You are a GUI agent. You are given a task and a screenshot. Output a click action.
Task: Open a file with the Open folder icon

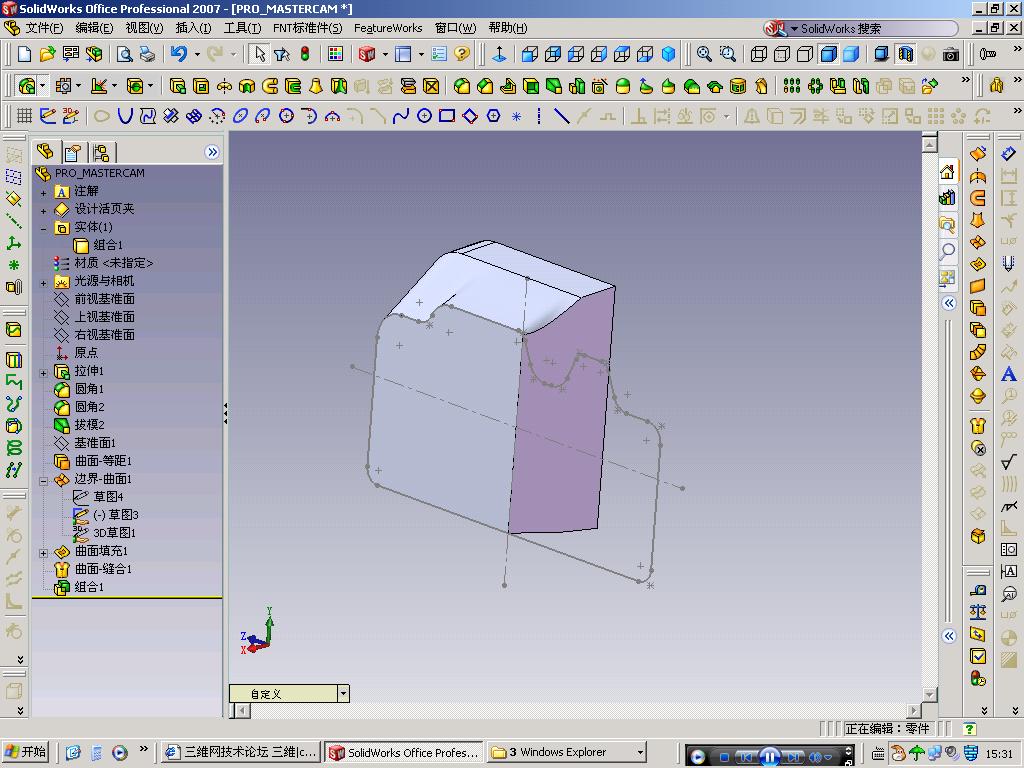click(47, 54)
